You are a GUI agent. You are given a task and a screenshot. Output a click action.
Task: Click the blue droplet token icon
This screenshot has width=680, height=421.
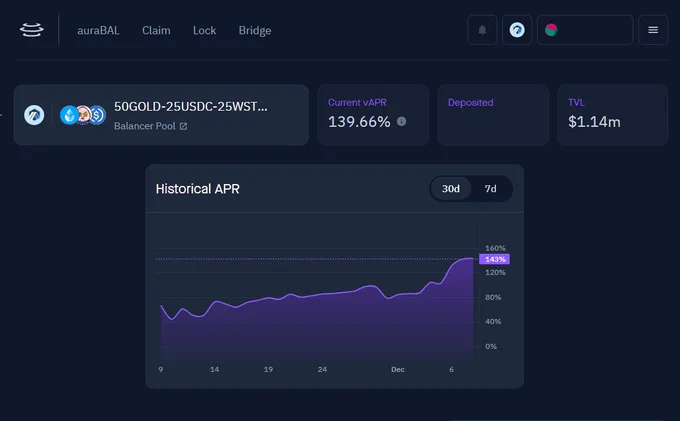(x=69, y=115)
